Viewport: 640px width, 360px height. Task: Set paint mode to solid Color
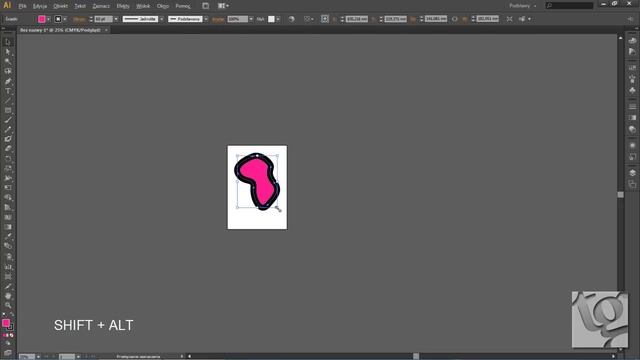(4, 335)
